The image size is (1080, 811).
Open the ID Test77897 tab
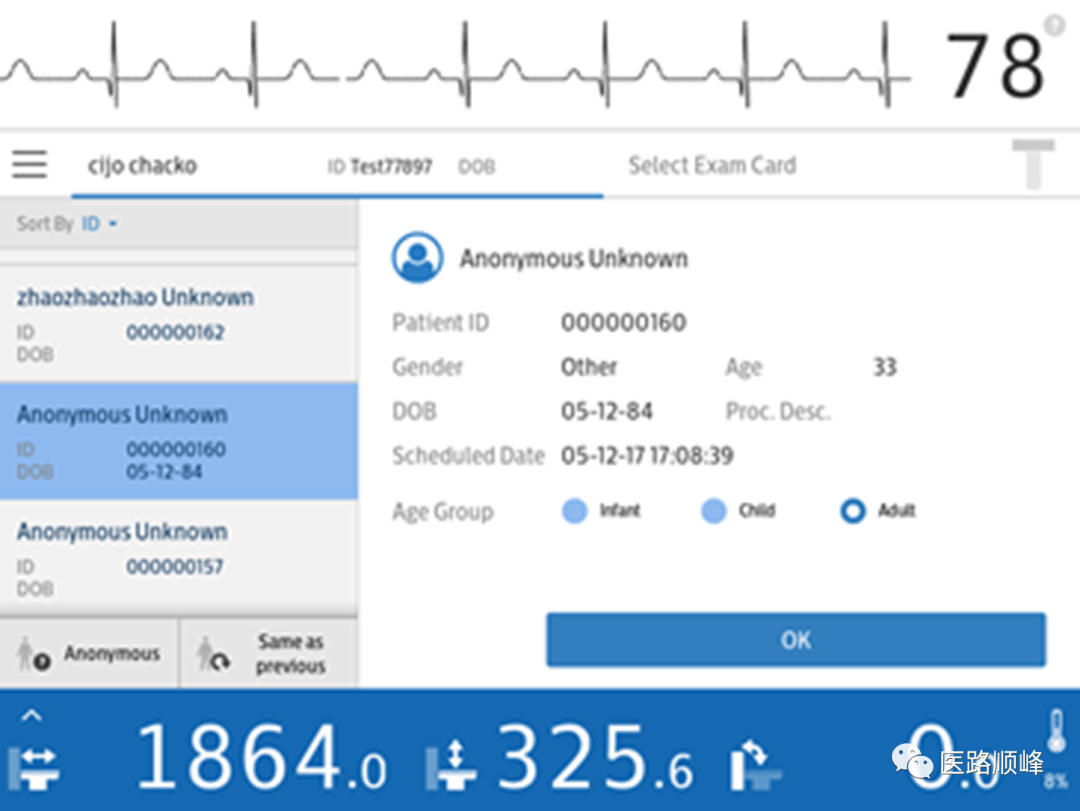(x=381, y=167)
